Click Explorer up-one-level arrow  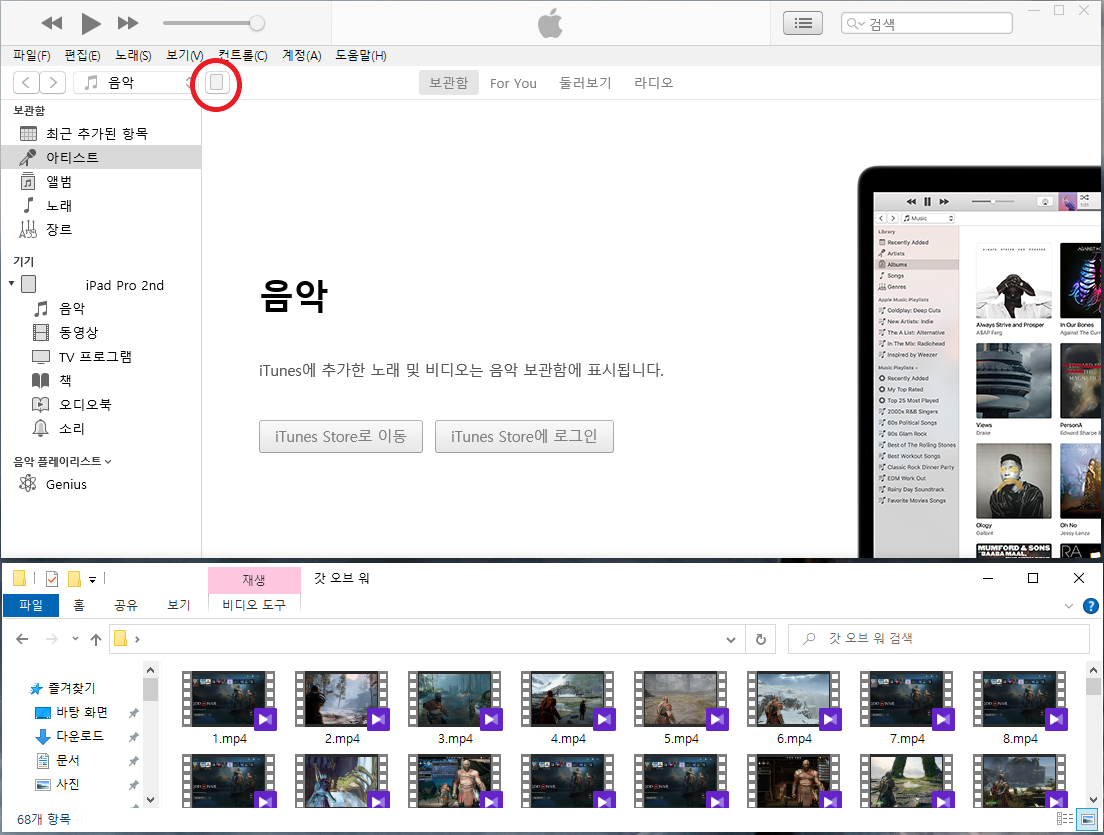pyautogui.click(x=96, y=639)
